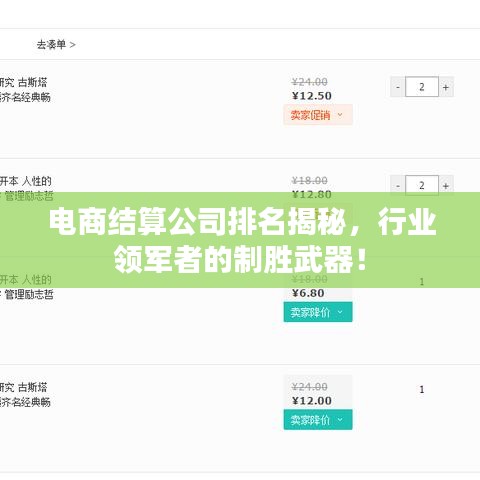Select the ¥12.50 price text

click(x=312, y=96)
